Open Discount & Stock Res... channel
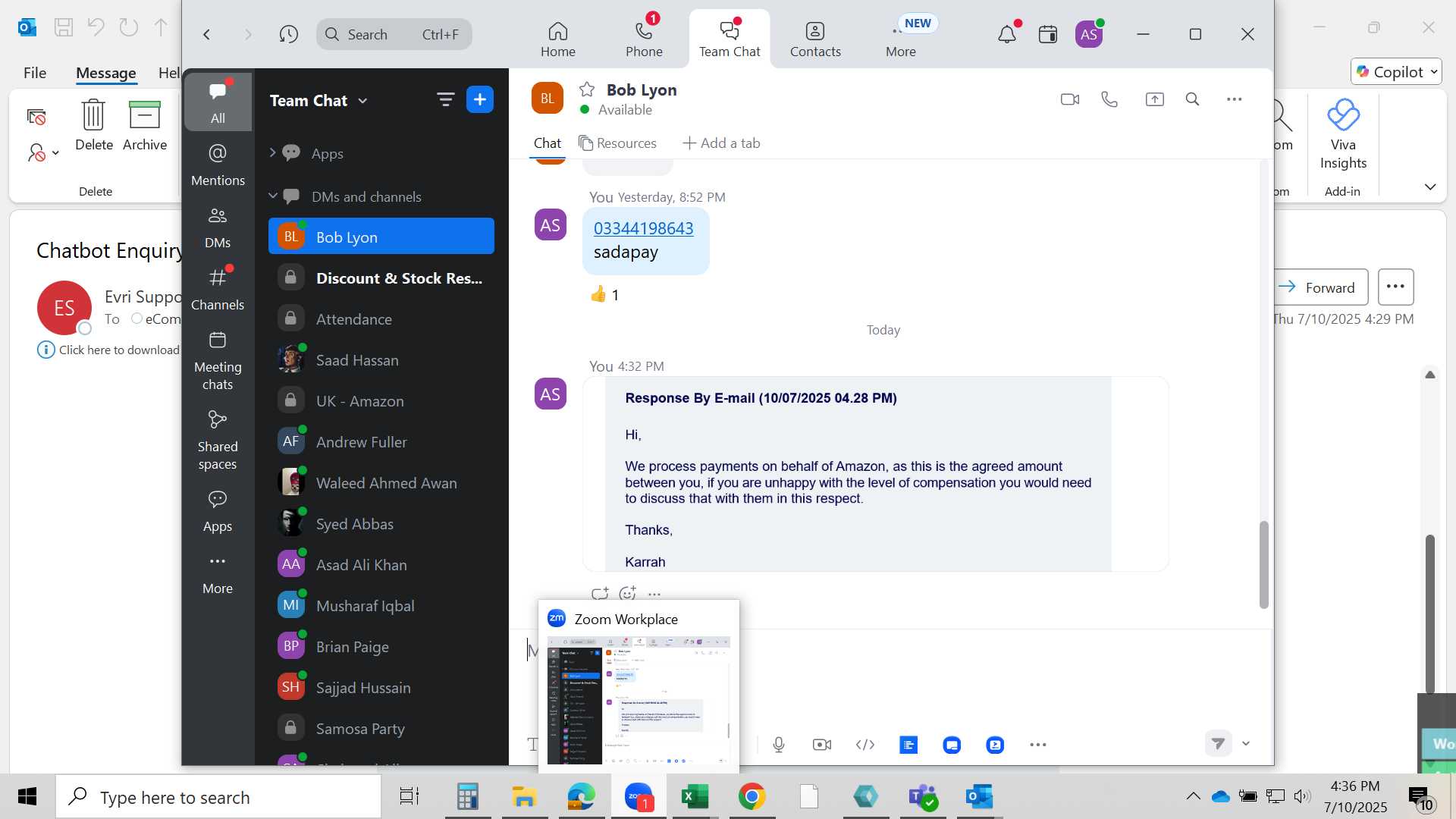The height and width of the screenshot is (819, 1456). [381, 278]
